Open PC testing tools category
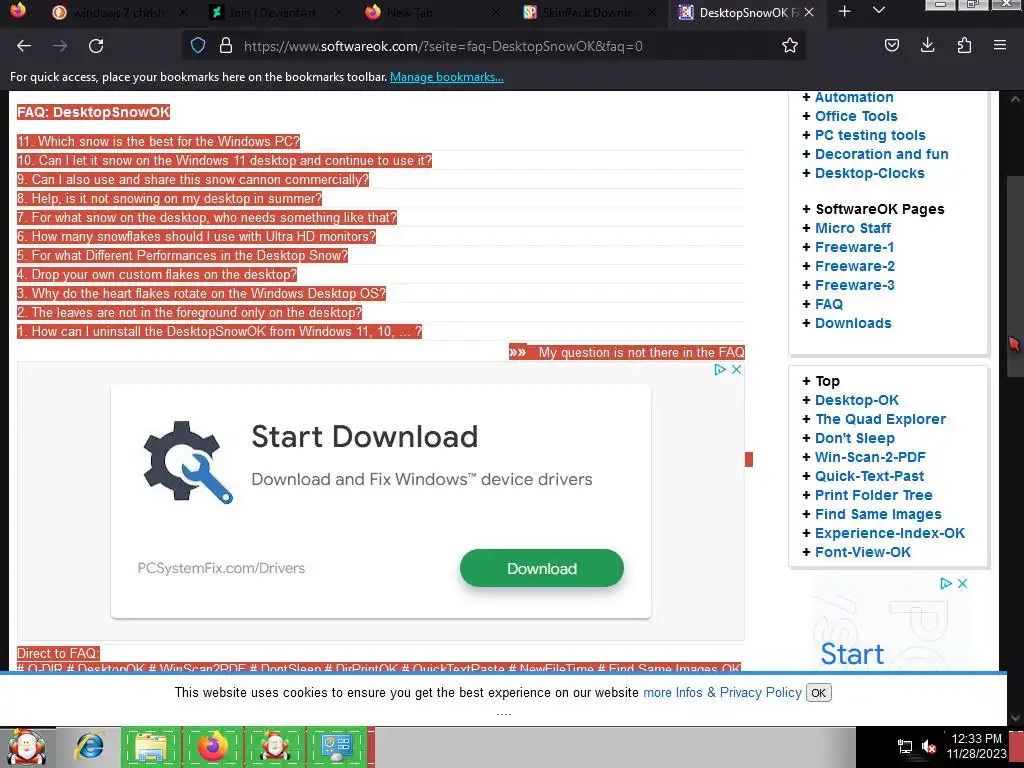Image resolution: width=1024 pixels, height=768 pixels. [x=870, y=135]
